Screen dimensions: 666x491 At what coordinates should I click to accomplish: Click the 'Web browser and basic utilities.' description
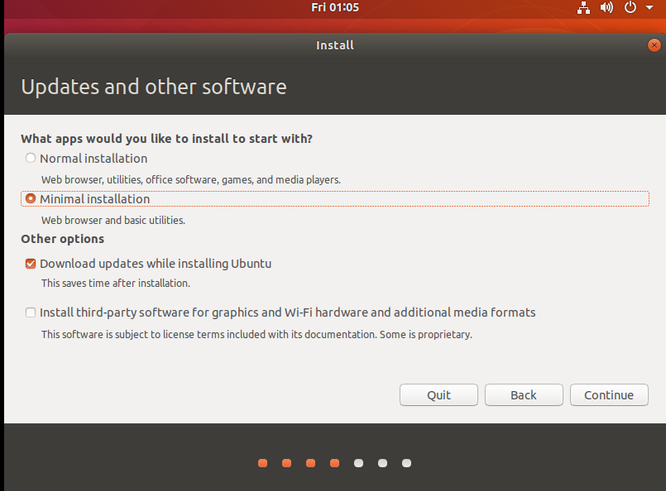[x=113, y=220]
